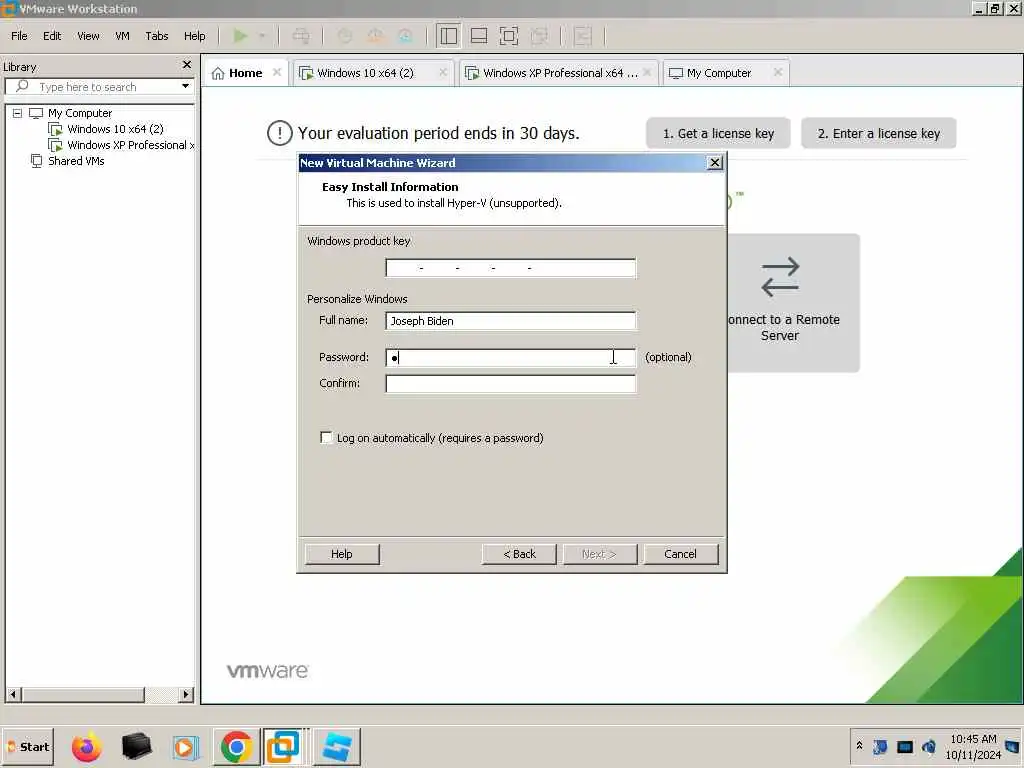Click the Password field

click(x=510, y=357)
